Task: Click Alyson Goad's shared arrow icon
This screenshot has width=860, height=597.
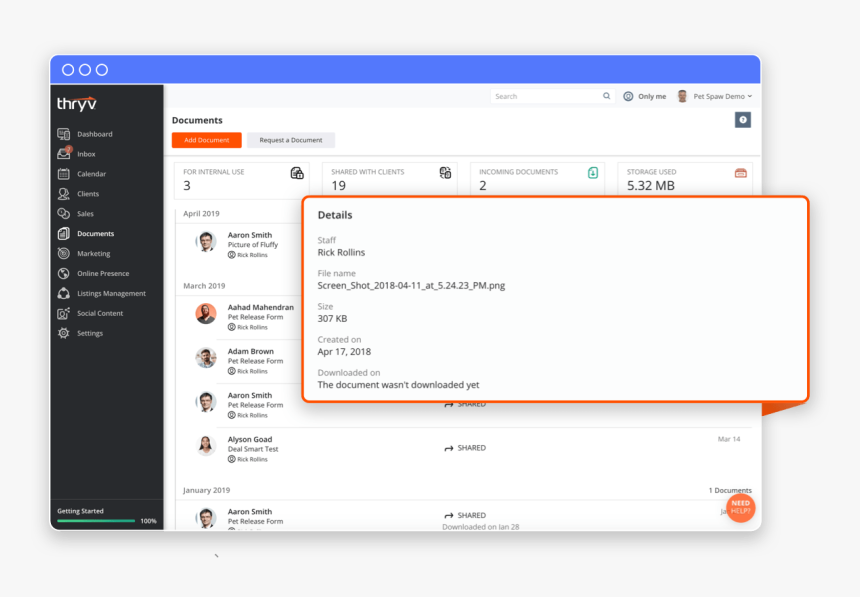Action: pos(449,448)
